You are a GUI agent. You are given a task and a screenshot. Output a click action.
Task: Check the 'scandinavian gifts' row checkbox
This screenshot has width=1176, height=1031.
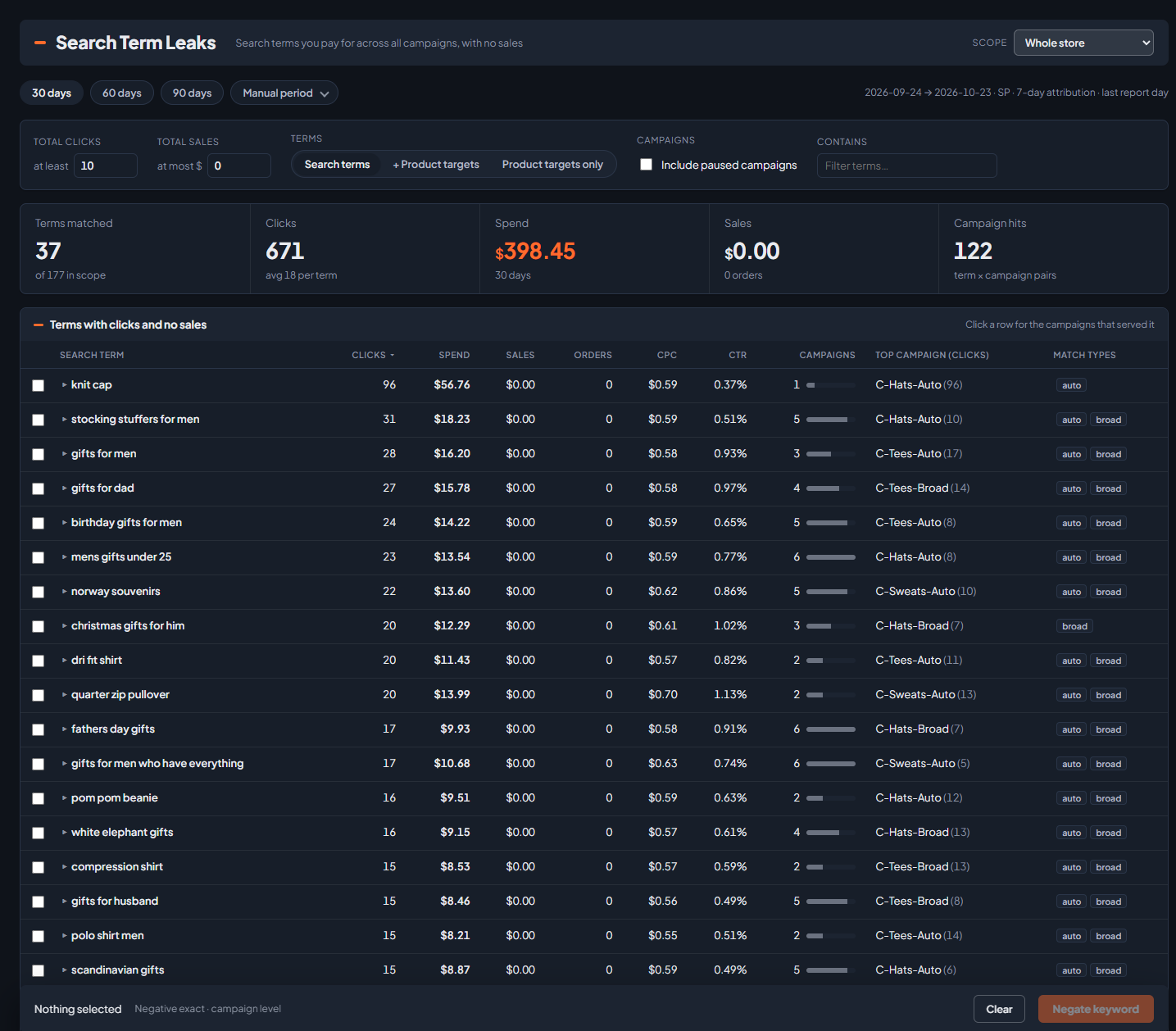pos(38,970)
